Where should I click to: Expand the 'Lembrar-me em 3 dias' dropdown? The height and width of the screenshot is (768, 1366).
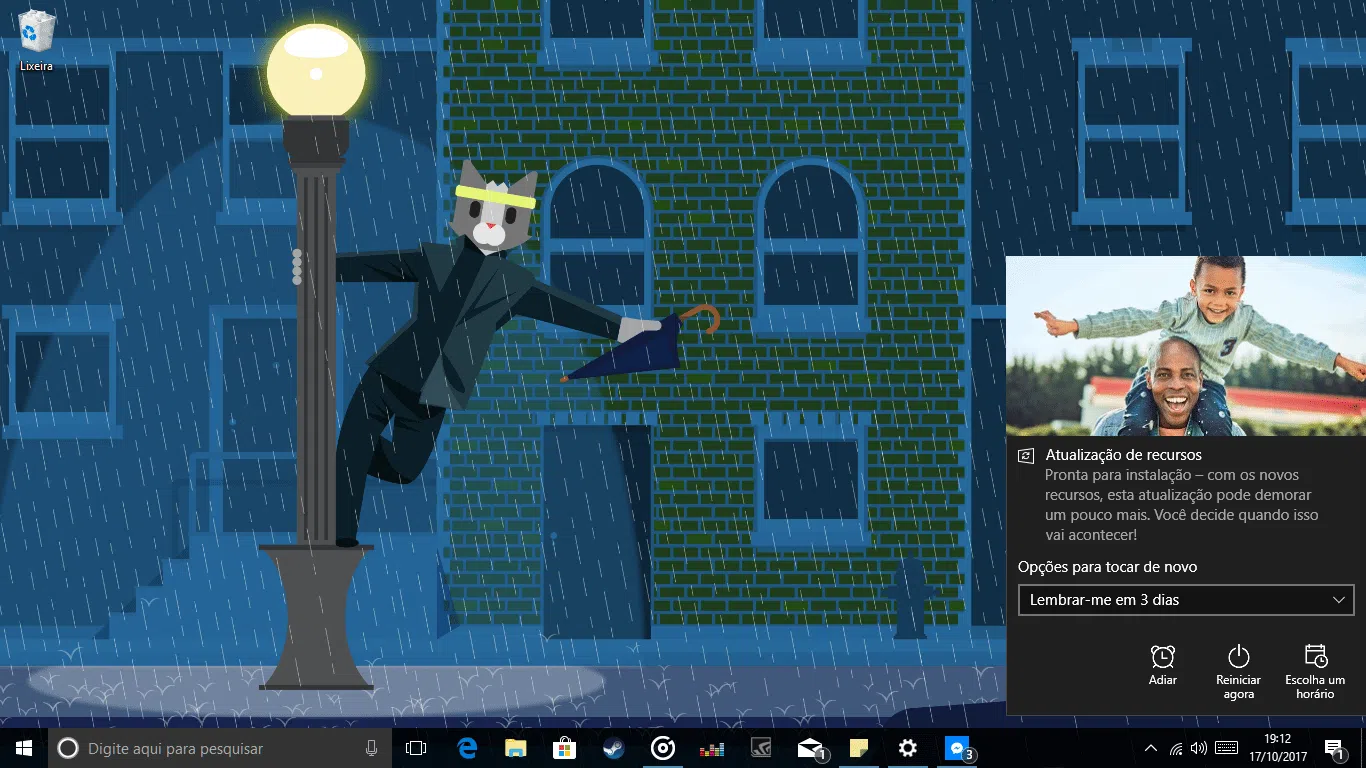coord(1185,600)
